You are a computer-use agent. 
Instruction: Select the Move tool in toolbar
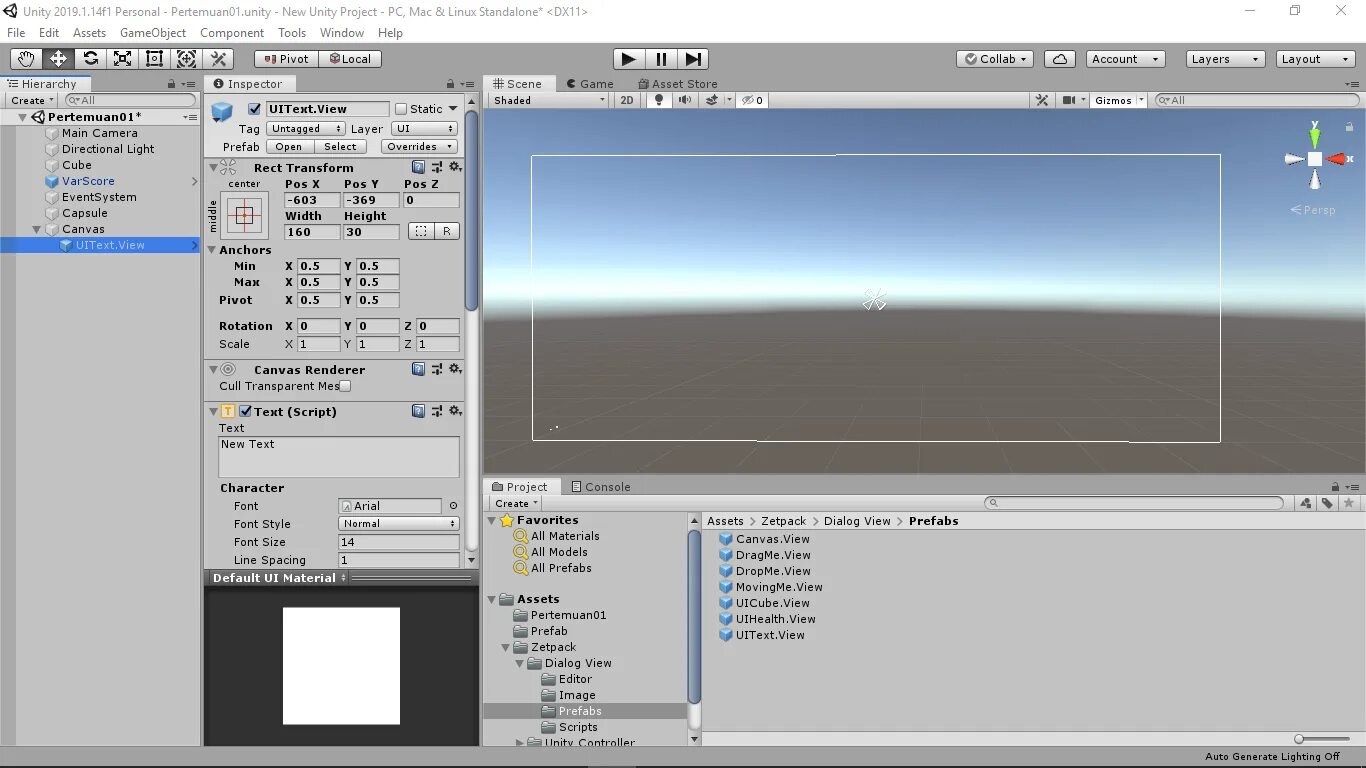58,59
